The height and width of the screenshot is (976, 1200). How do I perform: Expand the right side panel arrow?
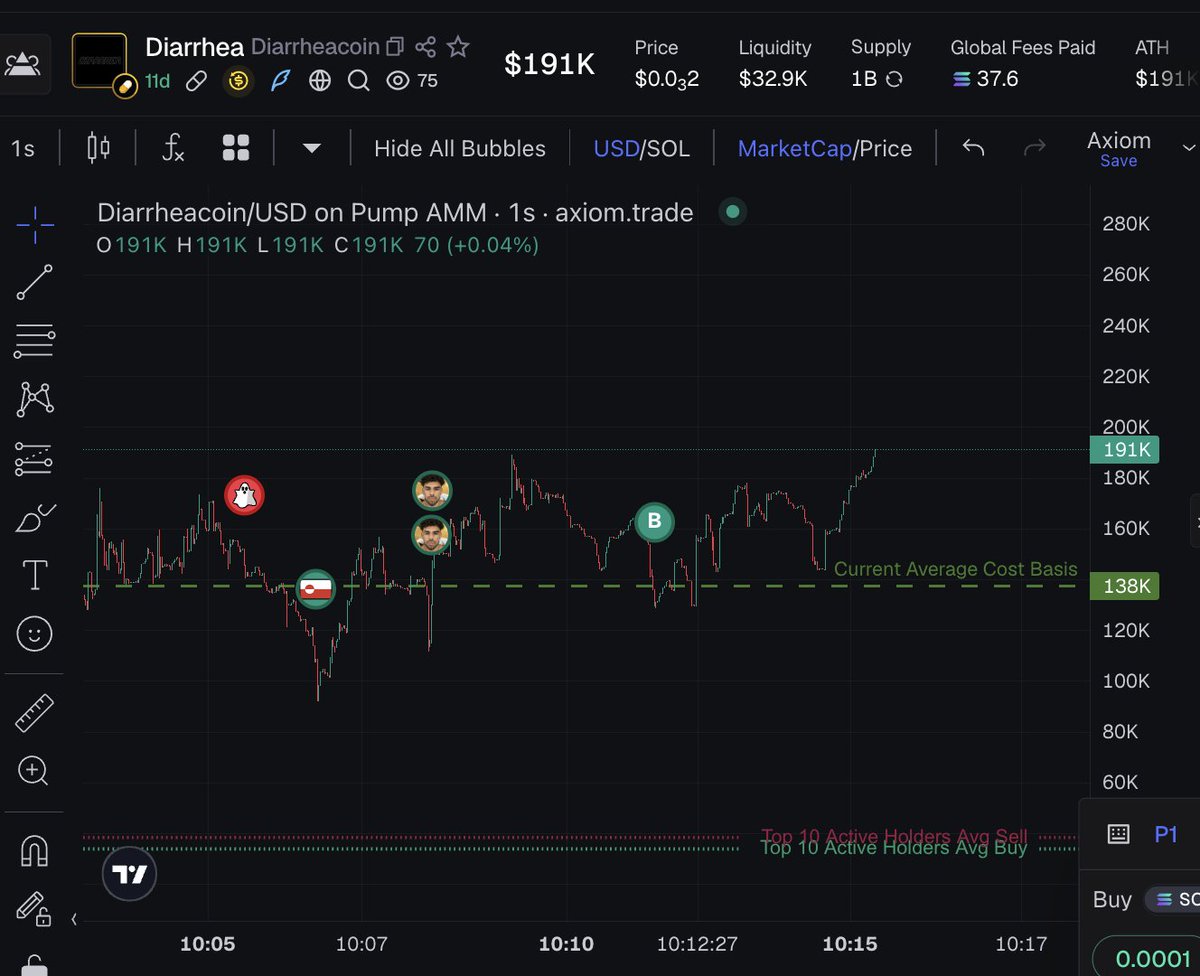pyautogui.click(x=1196, y=522)
